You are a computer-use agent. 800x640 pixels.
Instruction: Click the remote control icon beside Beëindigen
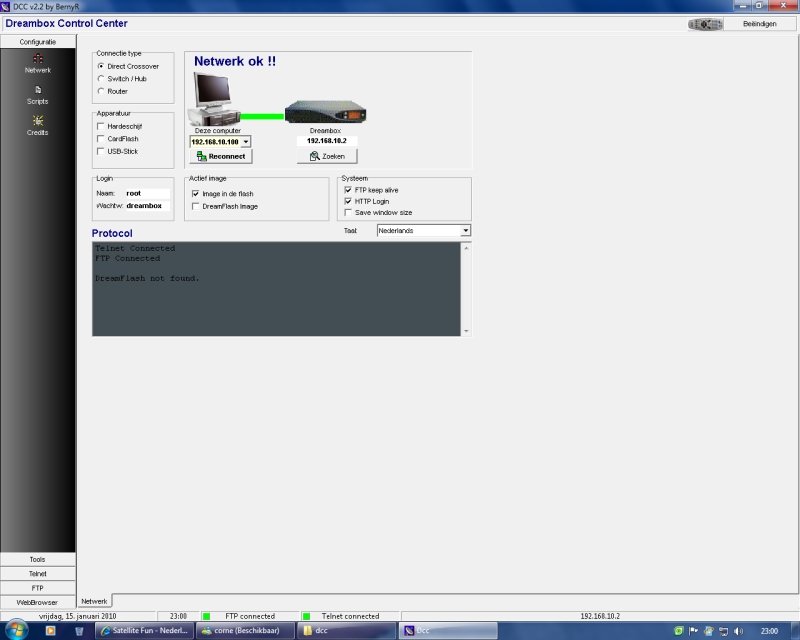[705, 24]
